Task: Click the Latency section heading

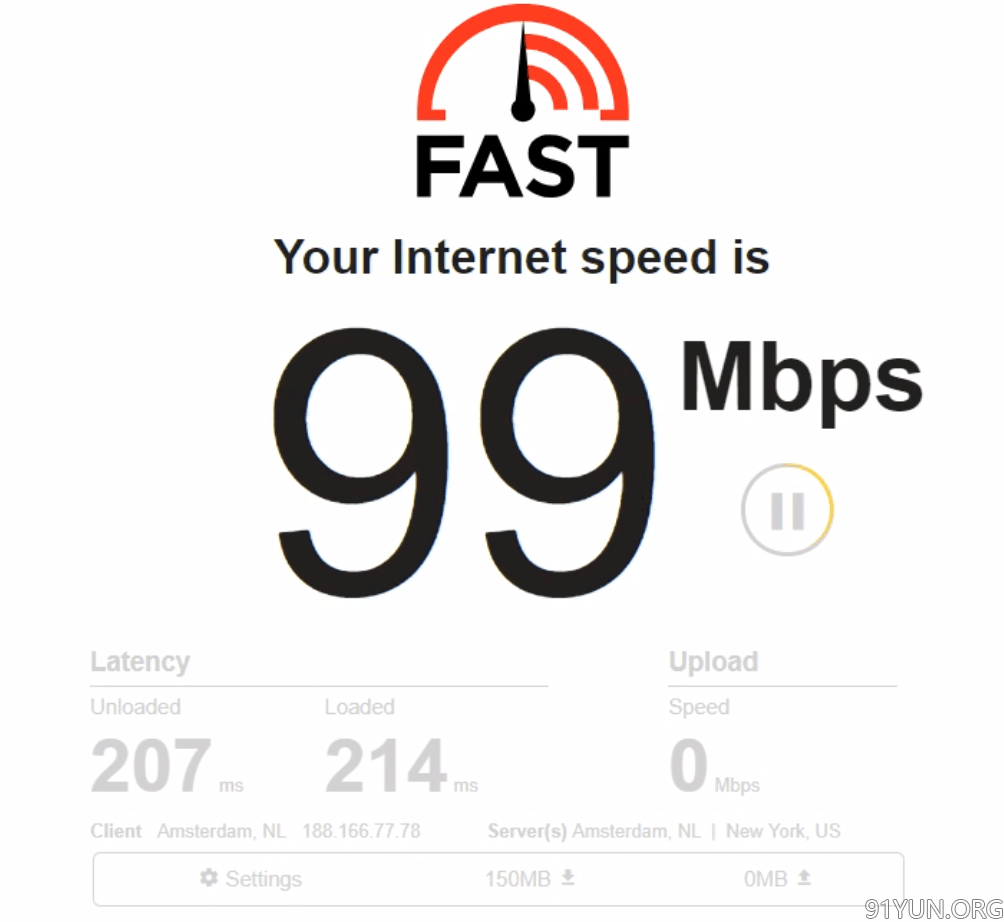Action: pos(140,662)
